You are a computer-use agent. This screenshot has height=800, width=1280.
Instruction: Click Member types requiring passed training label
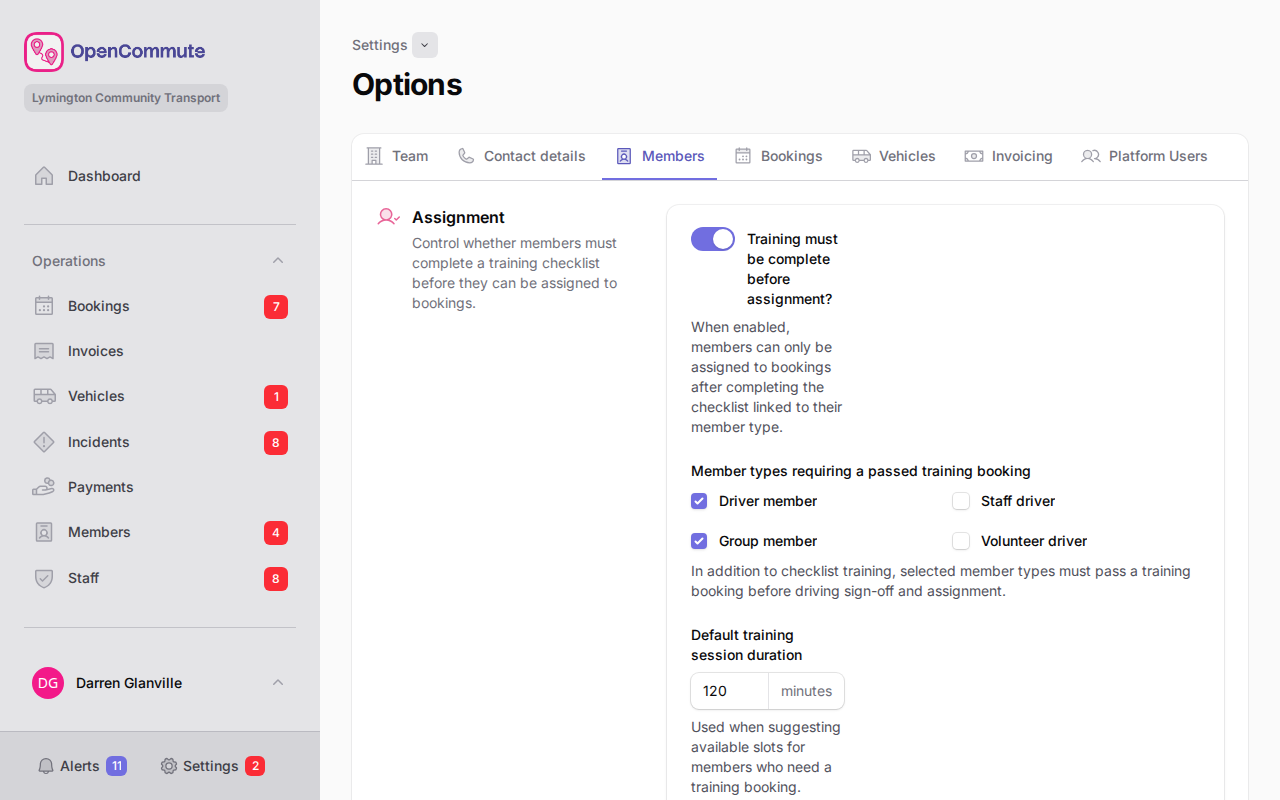pos(861,471)
